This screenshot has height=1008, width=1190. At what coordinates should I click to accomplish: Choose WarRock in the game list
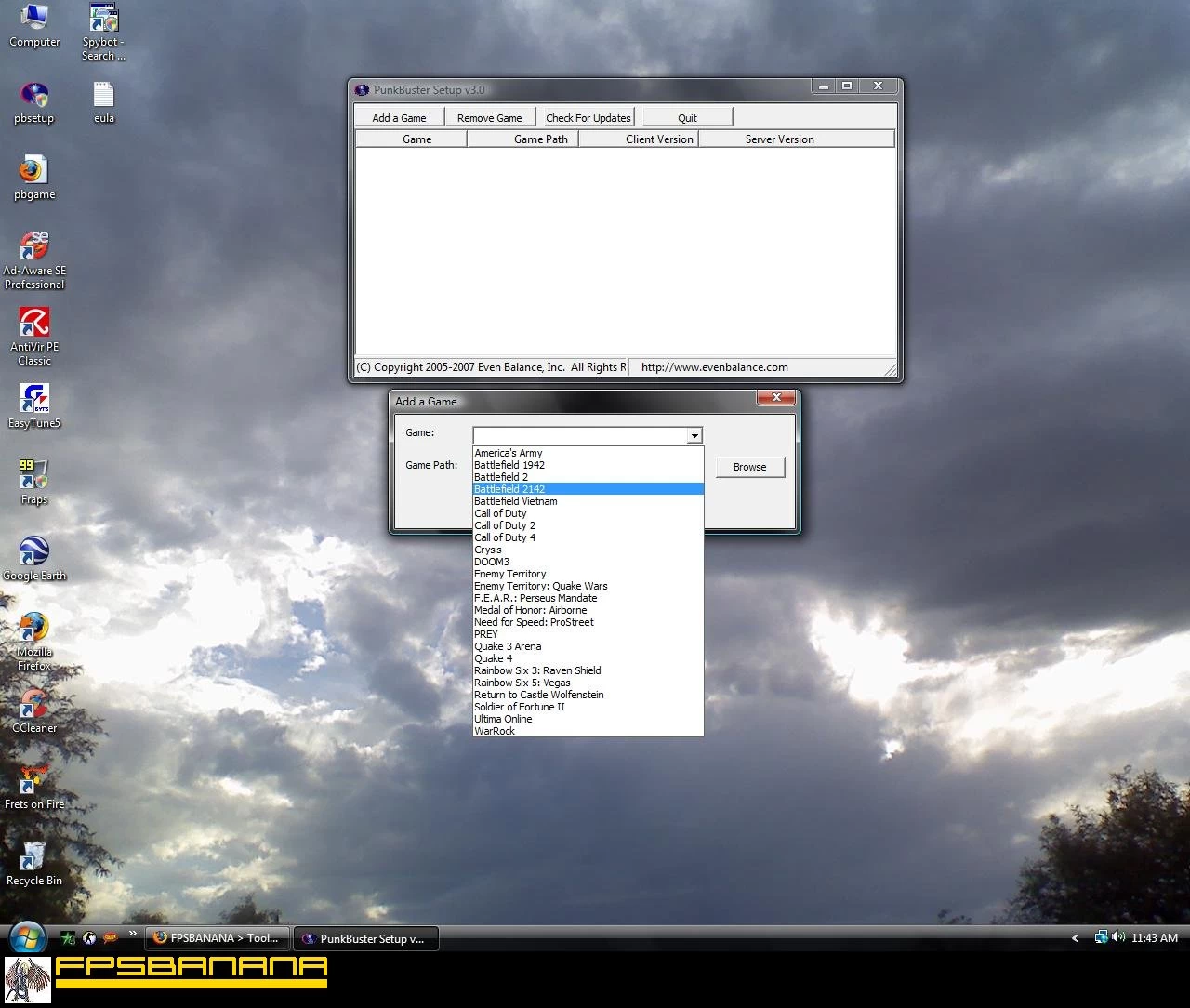tap(588, 731)
